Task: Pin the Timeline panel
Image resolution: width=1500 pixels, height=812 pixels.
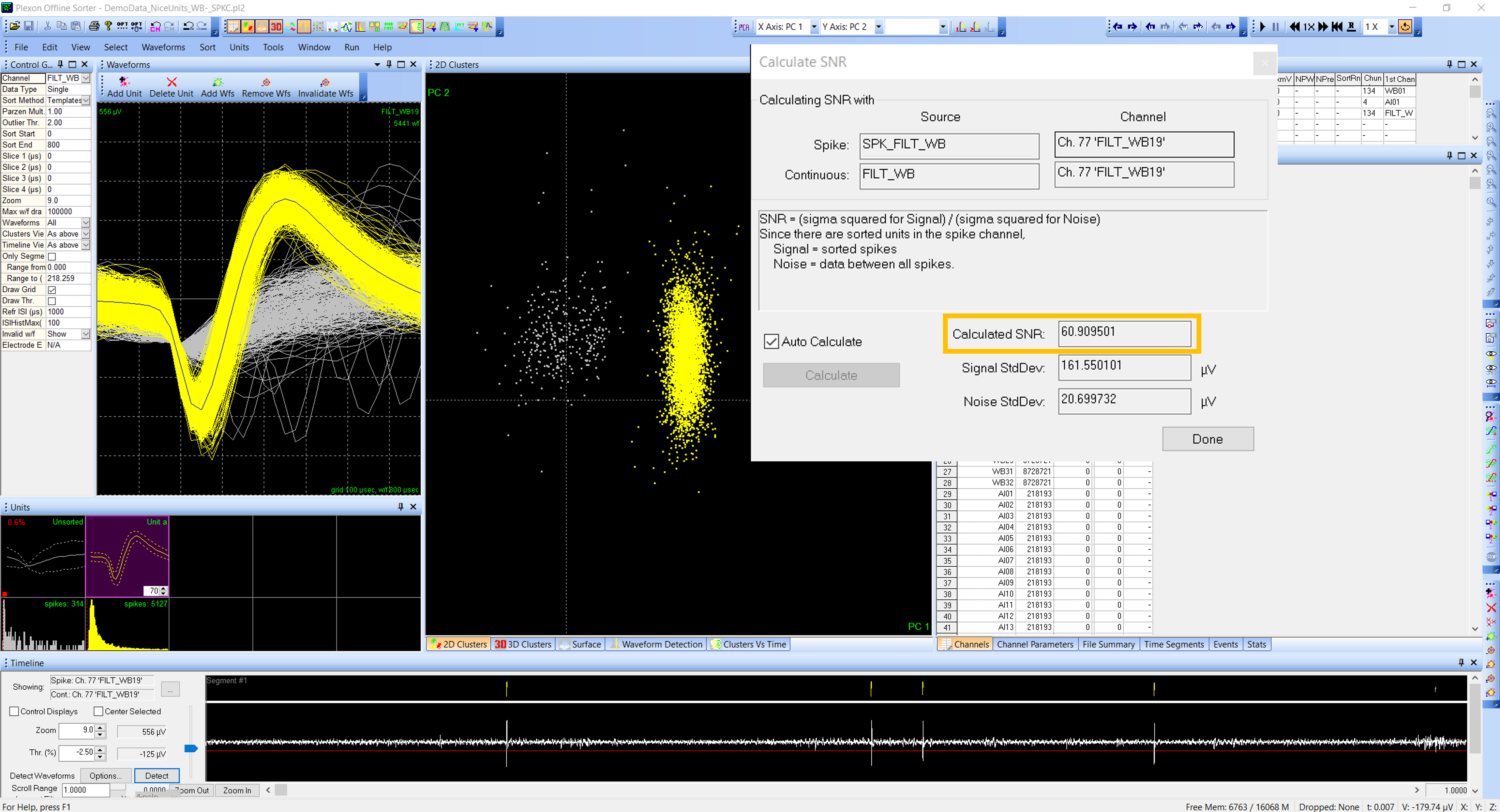Action: [x=1461, y=662]
